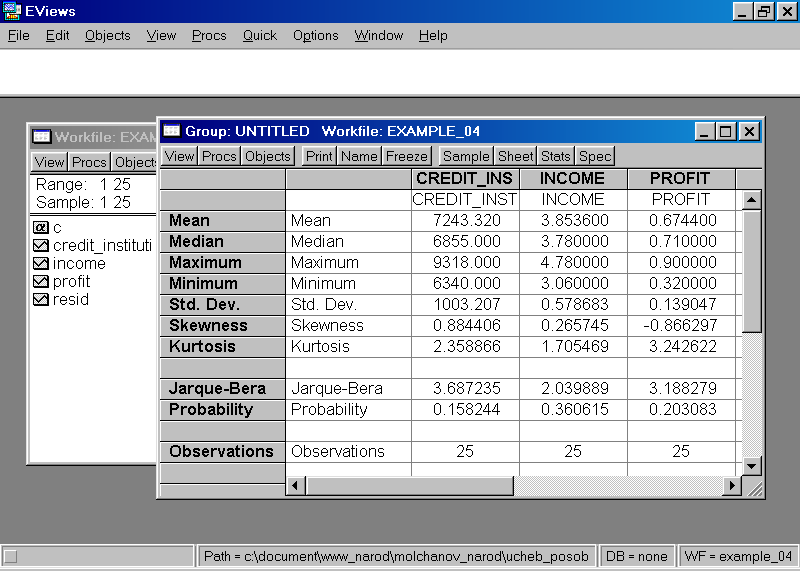Select the profit series icon in workfile
The image size is (800, 571).
pos(40,281)
